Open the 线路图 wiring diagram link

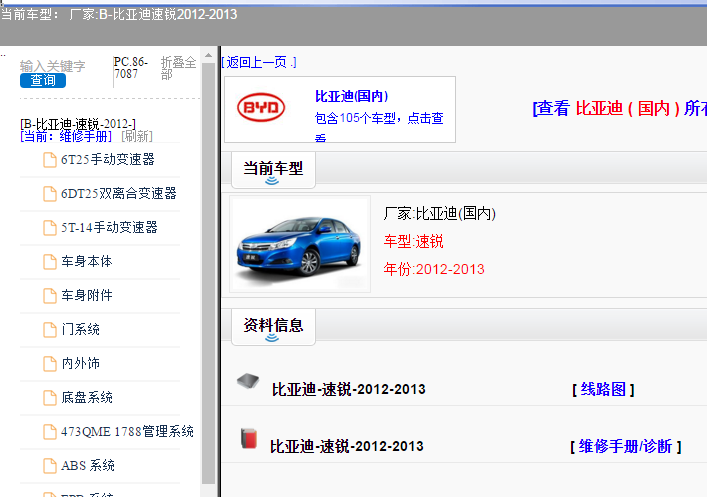pos(603,389)
